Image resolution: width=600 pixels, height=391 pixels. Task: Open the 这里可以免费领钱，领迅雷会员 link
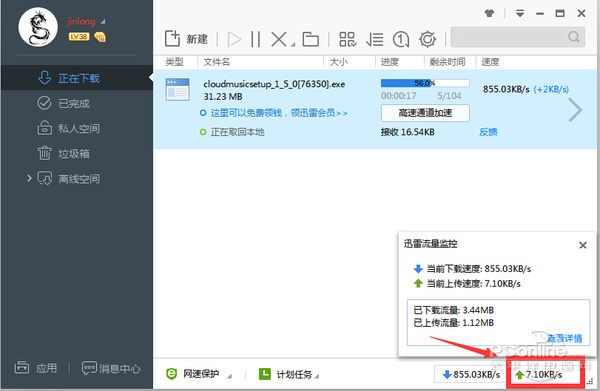279,113
